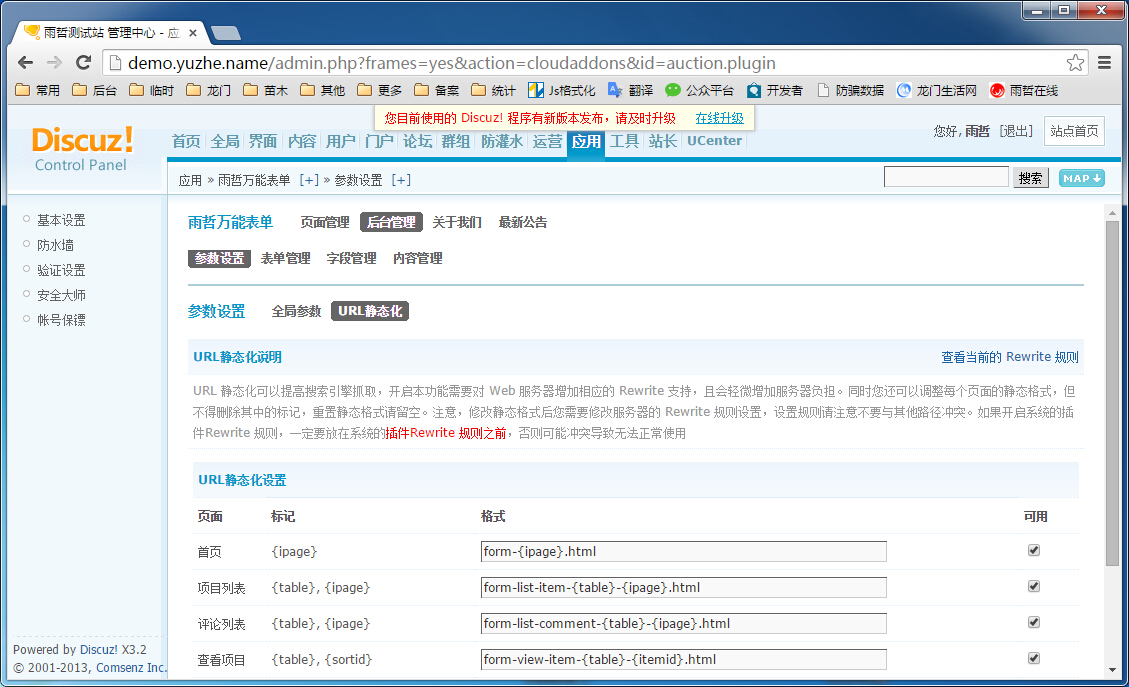This screenshot has width=1129, height=687.
Task: Open the MAP dropdown
Action: coord(1081,177)
